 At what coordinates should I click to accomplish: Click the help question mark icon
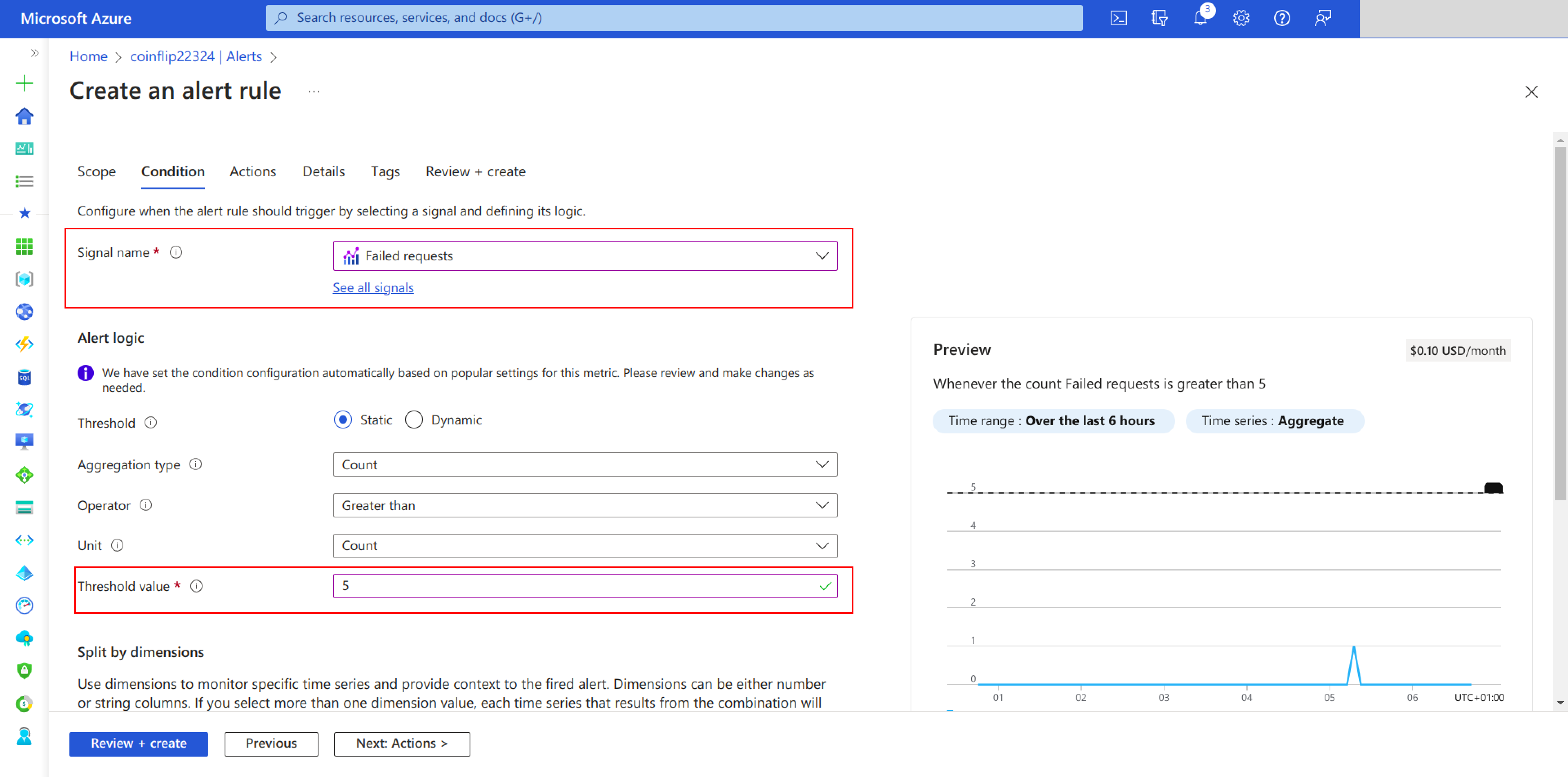coord(1281,18)
